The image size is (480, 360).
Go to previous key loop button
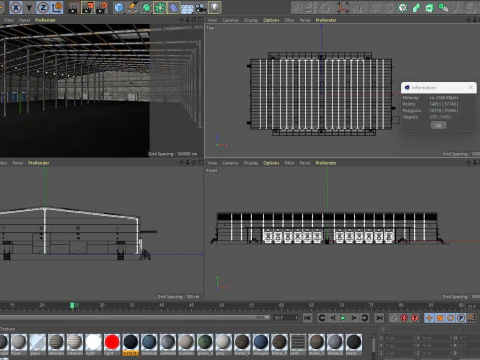(322, 318)
